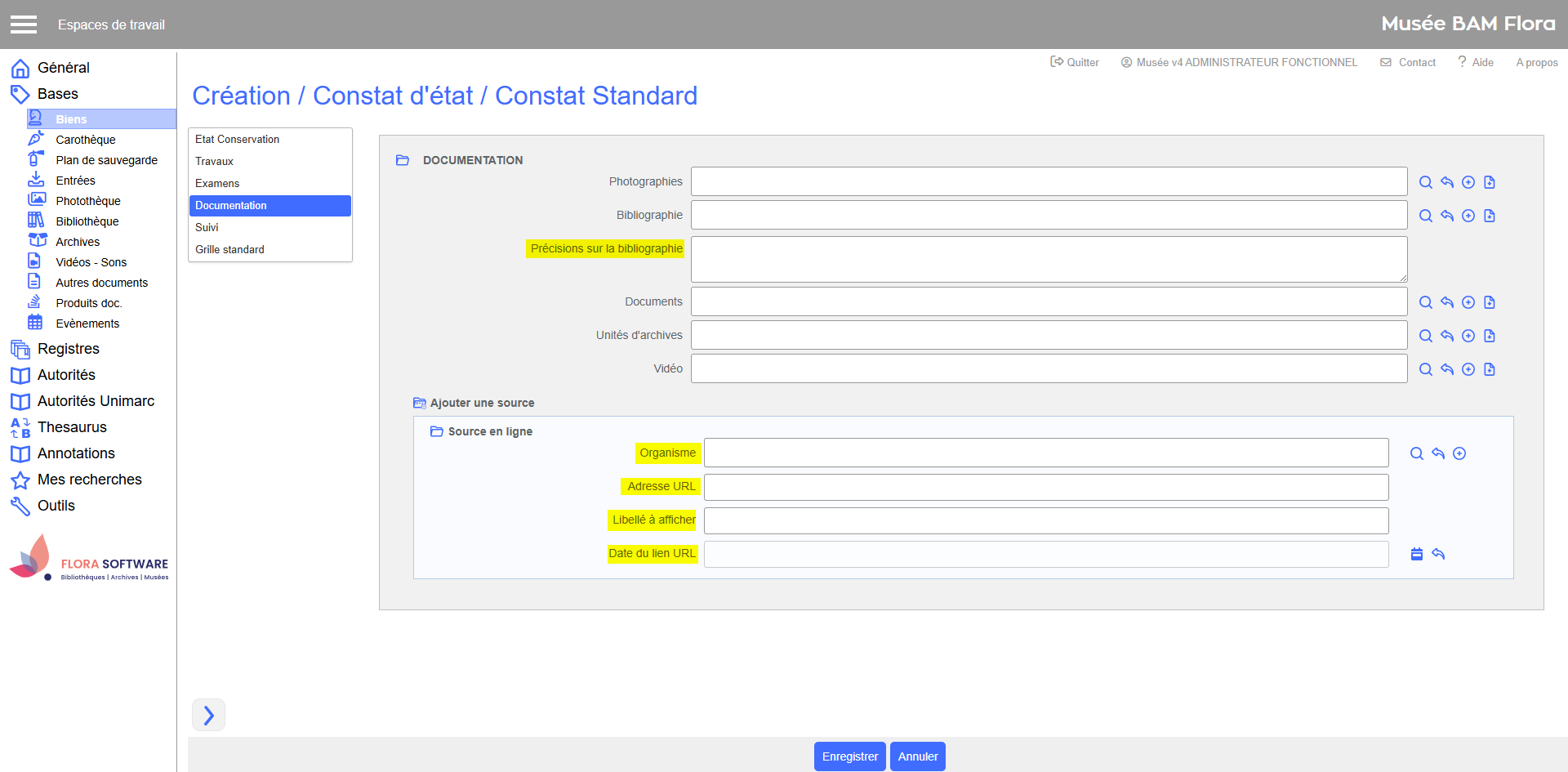Collapse the Source en ligne section
The image size is (1568, 772).
pos(437,431)
